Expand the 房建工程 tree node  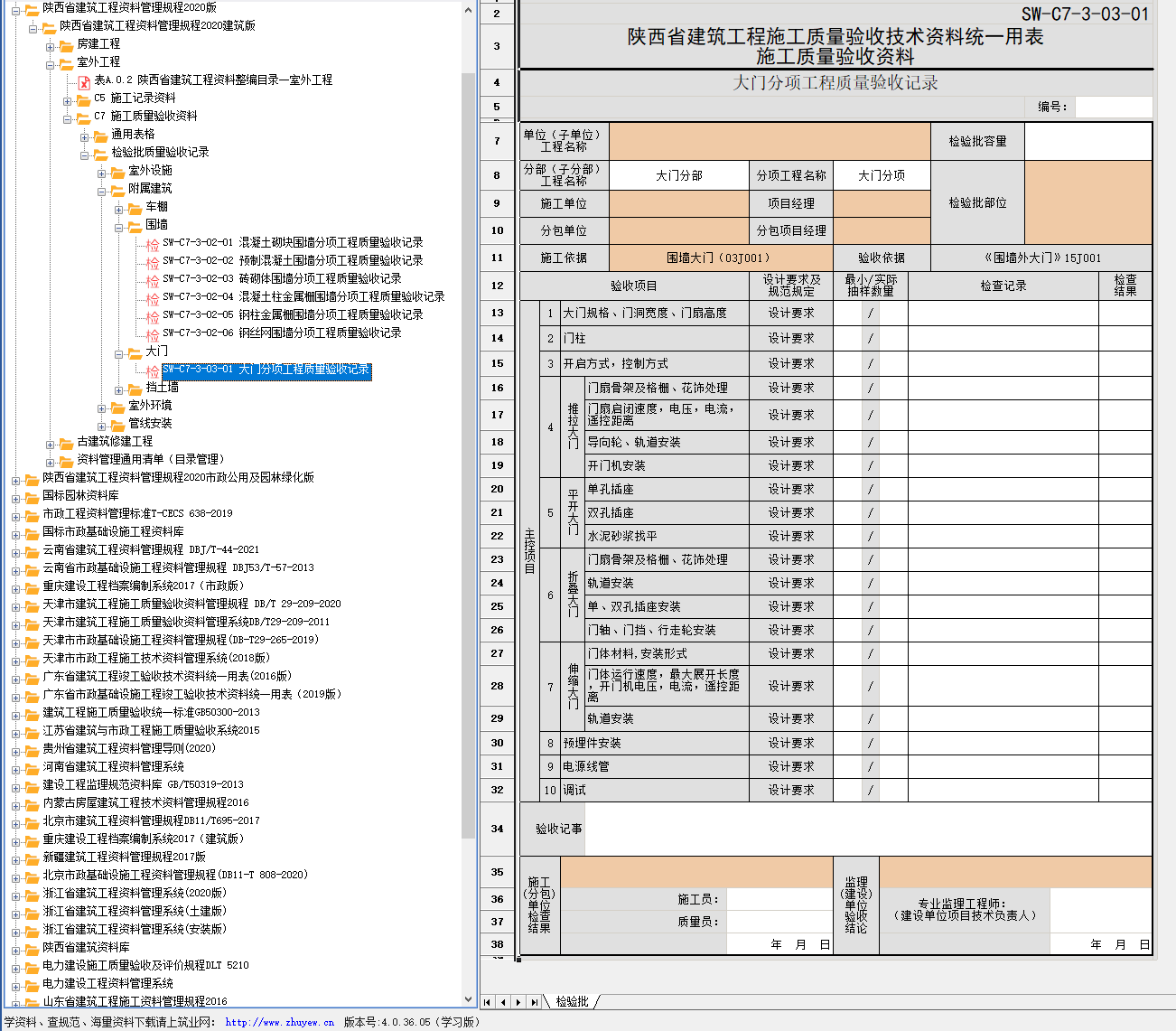pos(51,45)
